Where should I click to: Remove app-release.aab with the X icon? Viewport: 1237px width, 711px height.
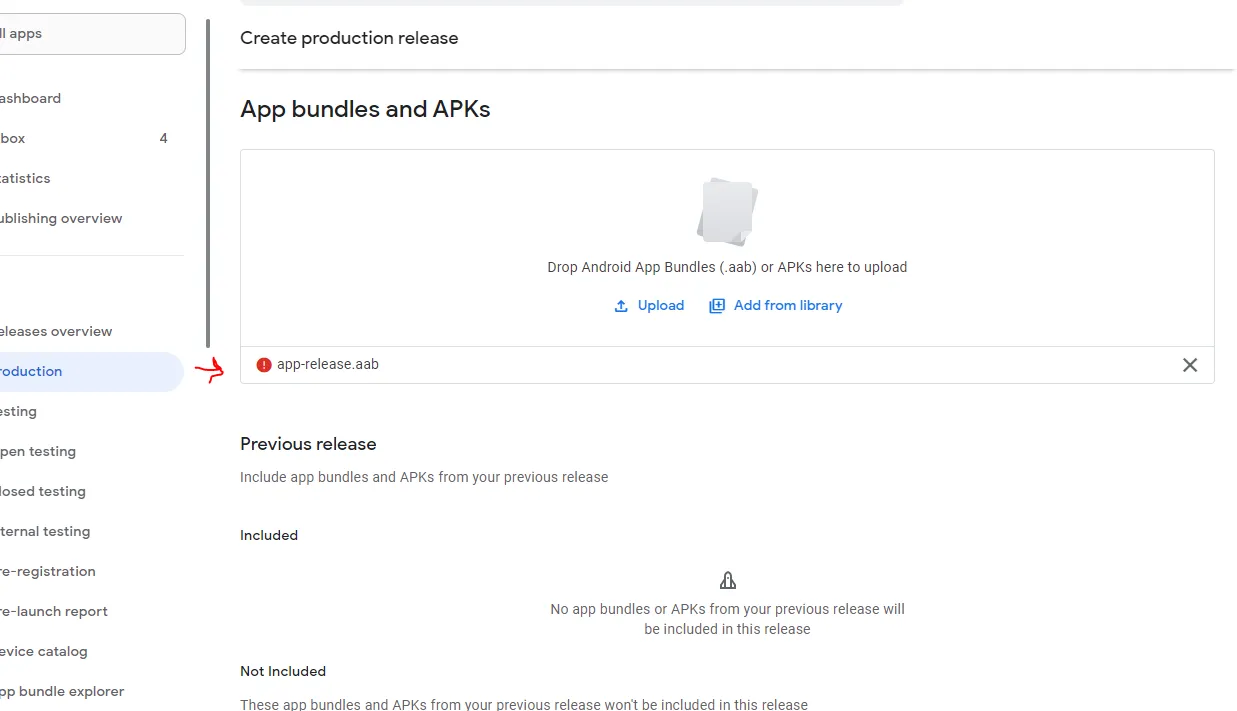[x=1189, y=365]
